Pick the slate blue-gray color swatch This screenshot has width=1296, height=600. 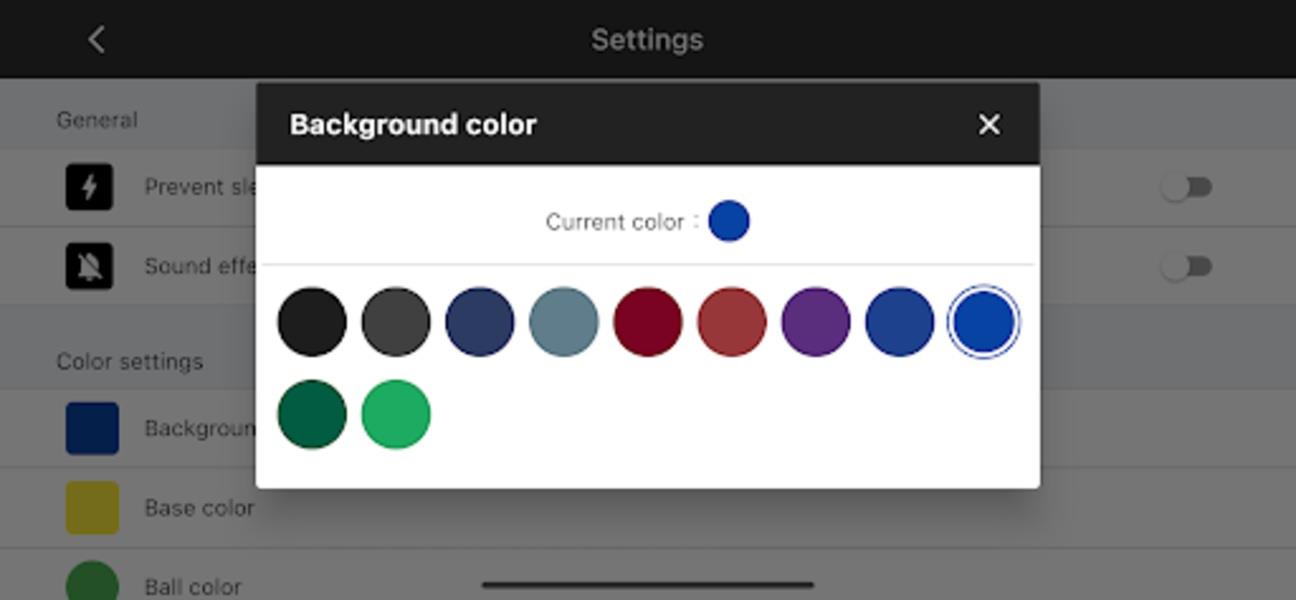[x=564, y=322]
